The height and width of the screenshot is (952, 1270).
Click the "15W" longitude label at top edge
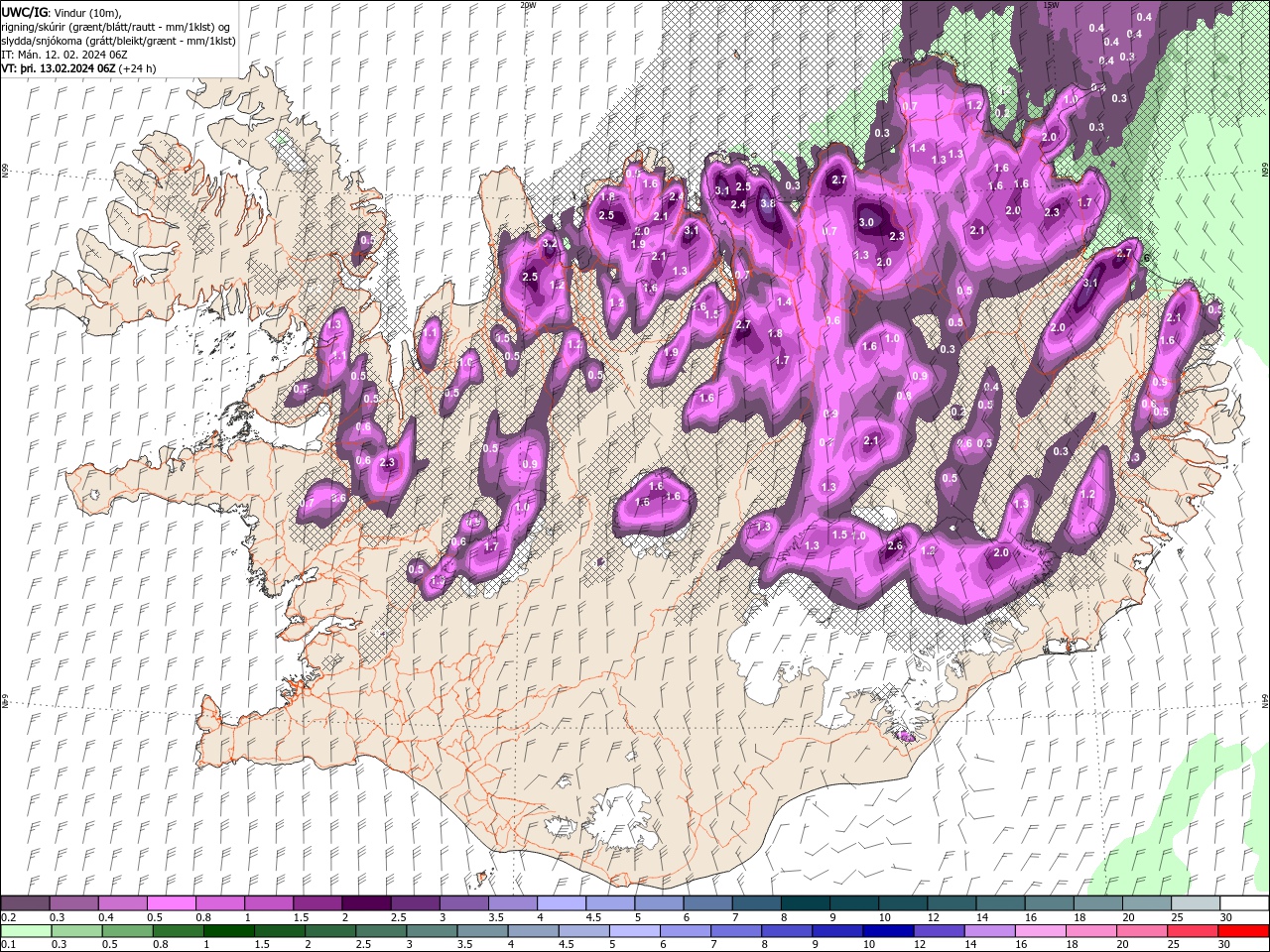pos(1051,5)
